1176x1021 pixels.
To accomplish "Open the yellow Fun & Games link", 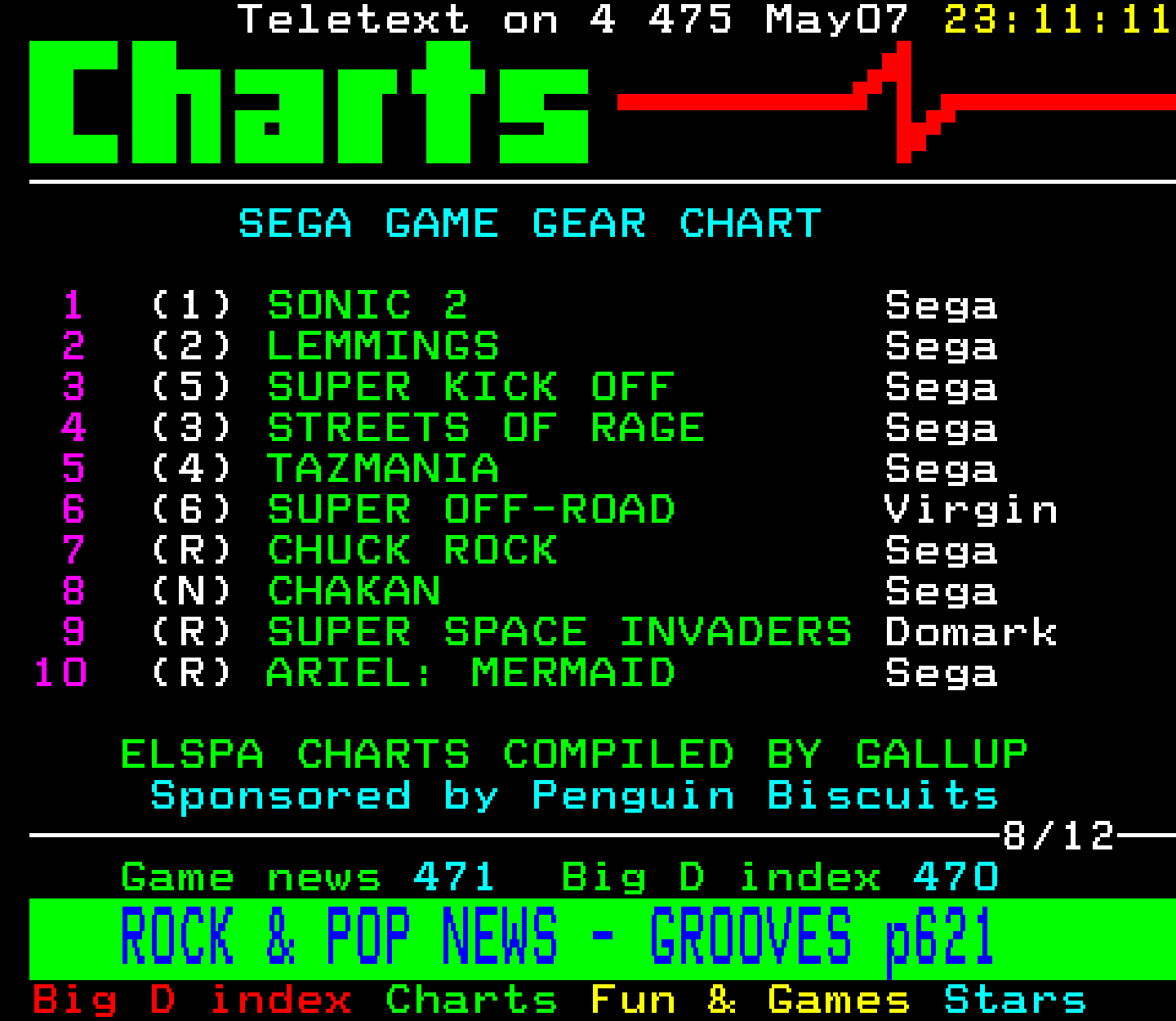I will pyautogui.click(x=749, y=1000).
